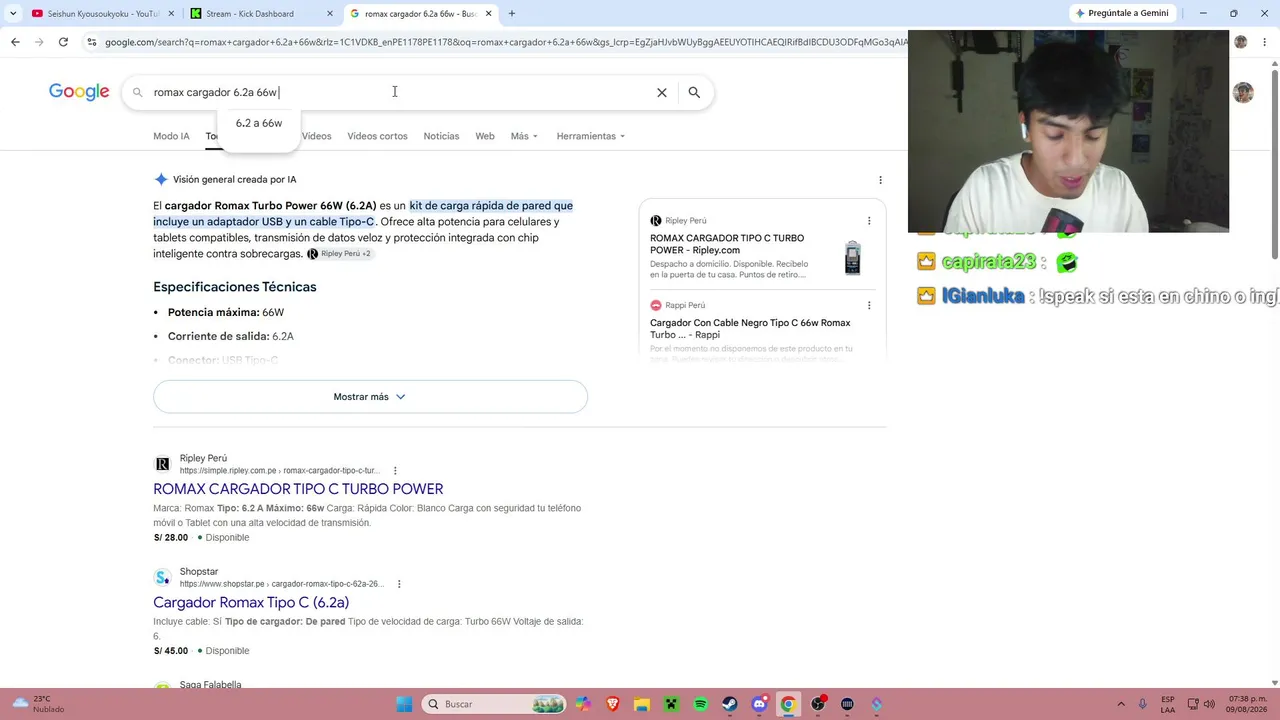The height and width of the screenshot is (720, 1280).
Task: Open Cargador Romax Tipo C (6.2a) result
Action: tap(251, 602)
